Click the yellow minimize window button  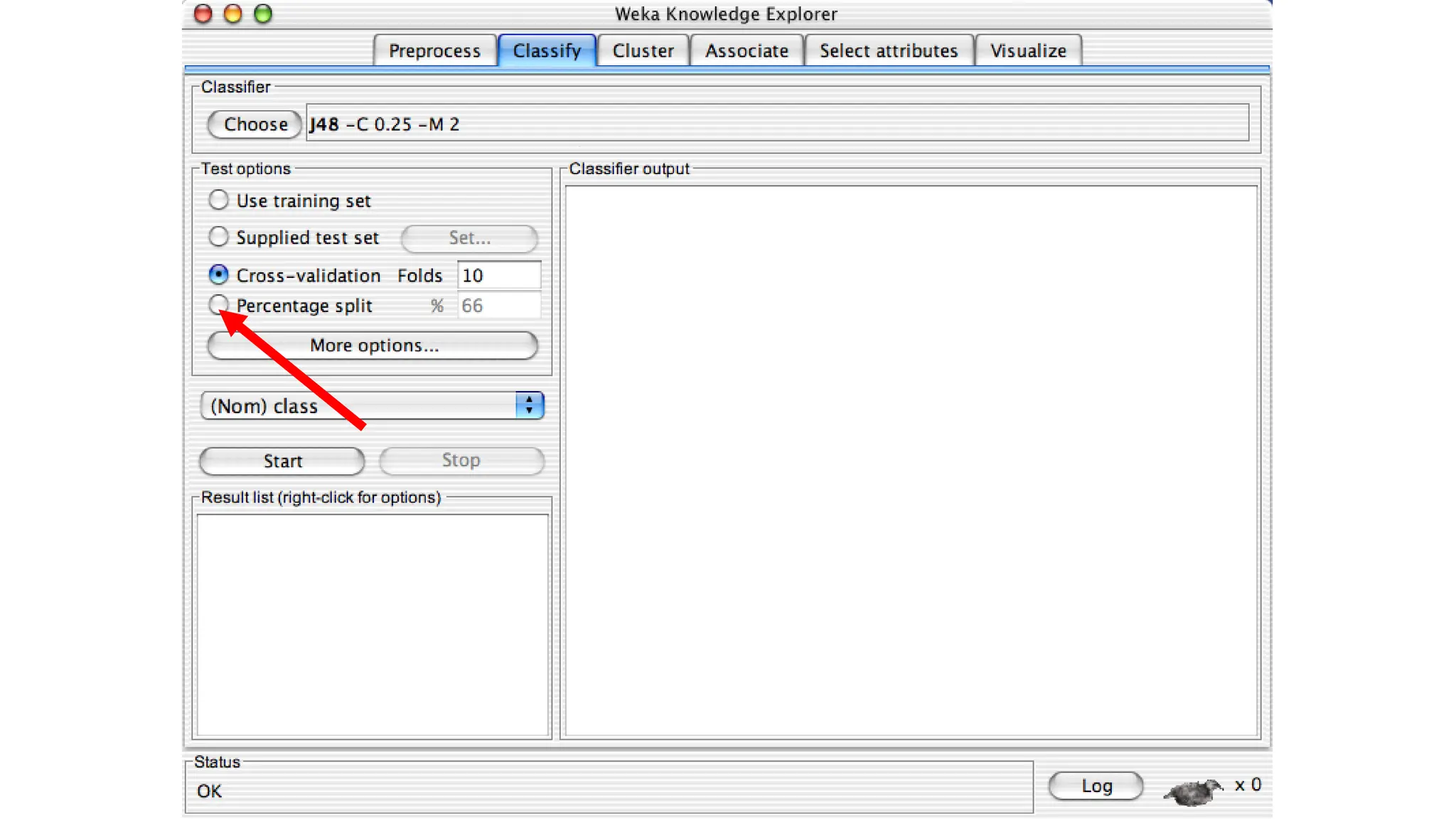(232, 14)
